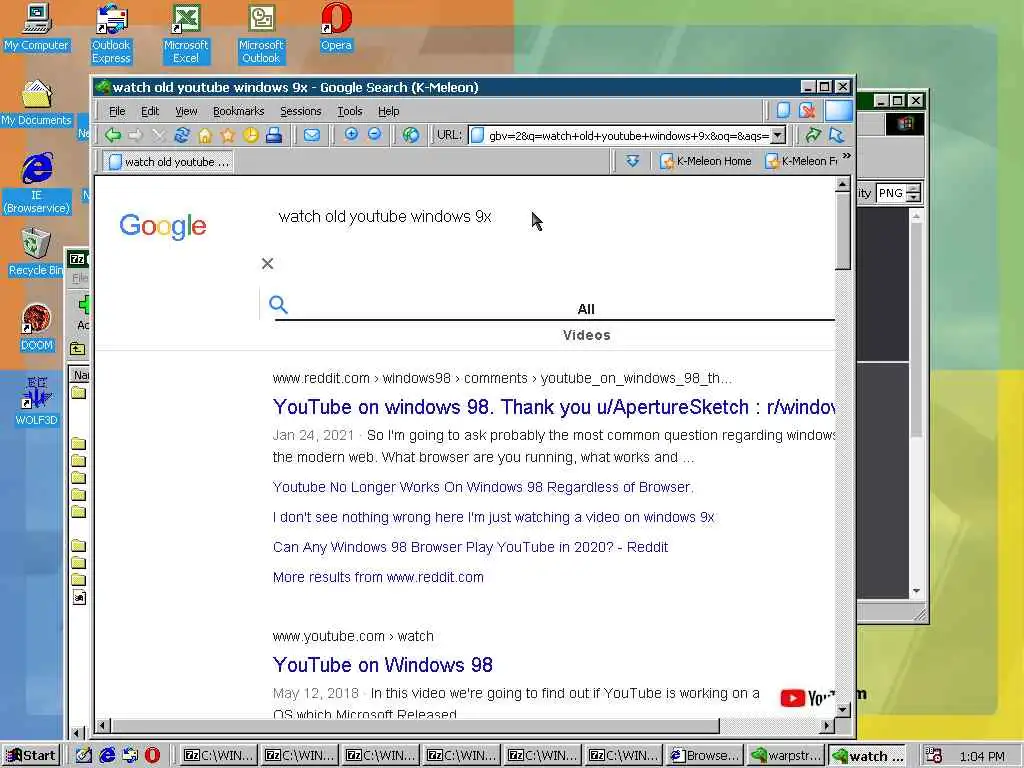This screenshot has height=768, width=1024.
Task: Open the File menu
Action: click(x=117, y=111)
